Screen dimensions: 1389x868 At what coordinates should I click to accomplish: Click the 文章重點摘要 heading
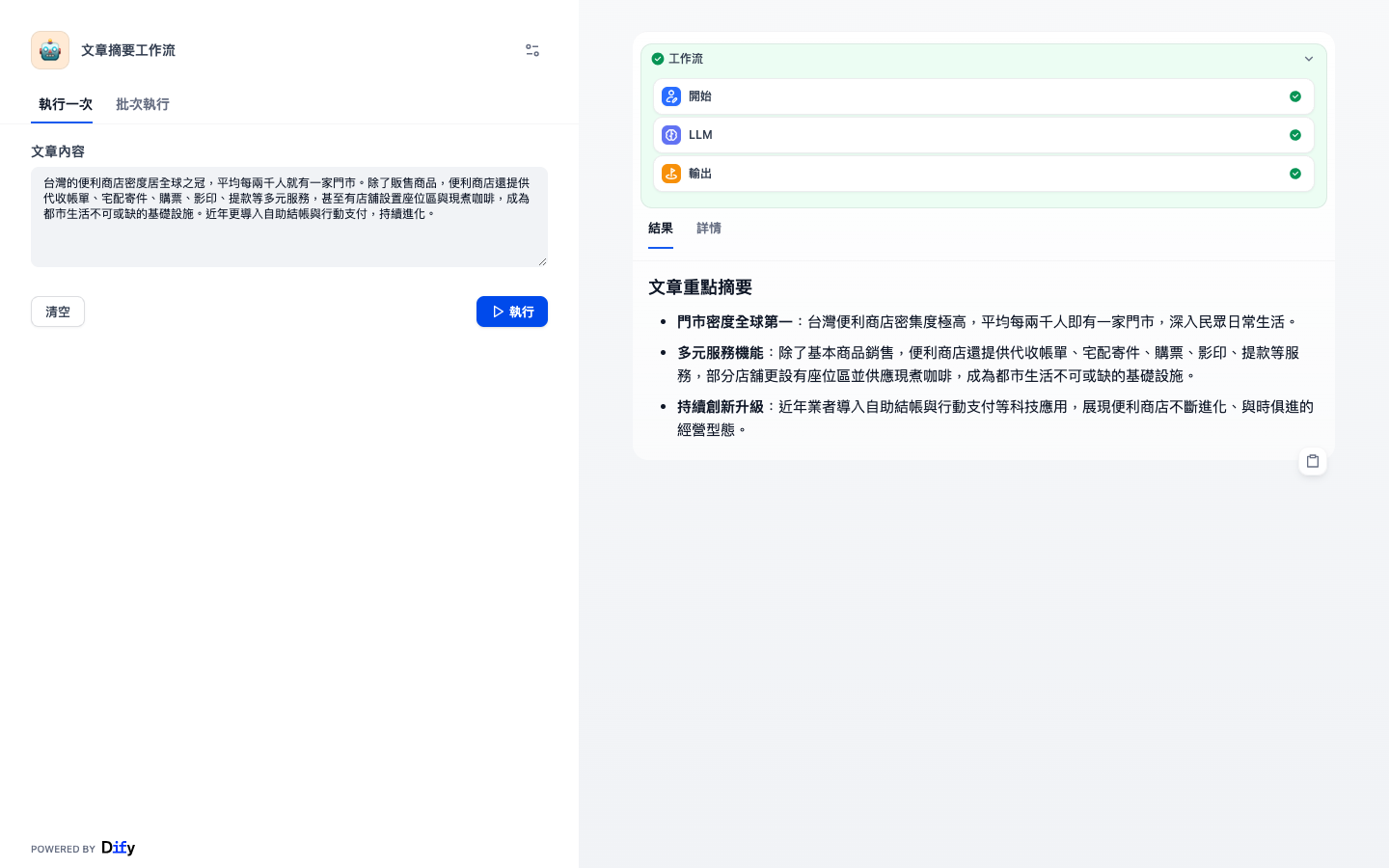click(x=700, y=287)
